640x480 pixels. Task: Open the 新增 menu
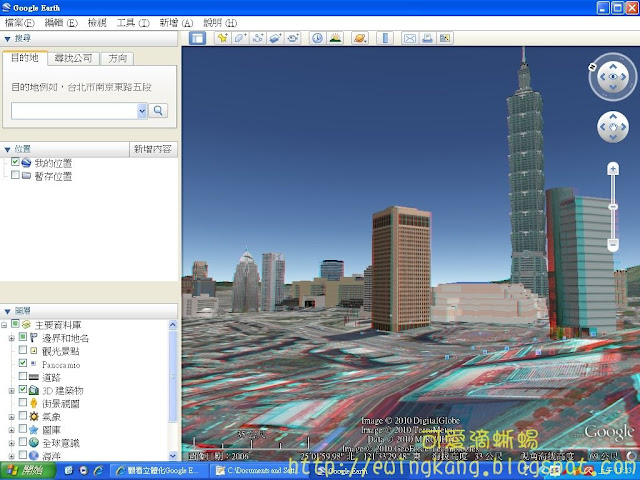coord(176,23)
